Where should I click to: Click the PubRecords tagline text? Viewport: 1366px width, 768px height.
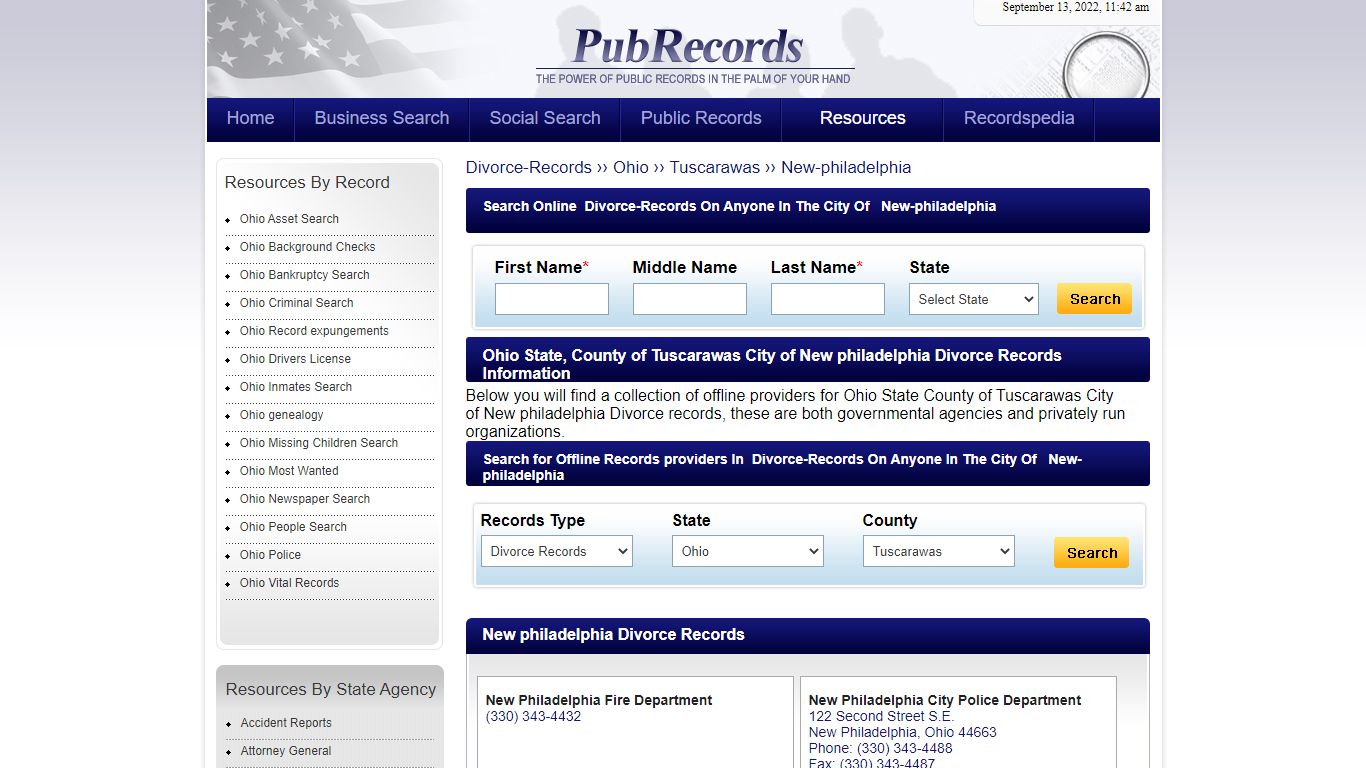pyautogui.click(x=693, y=79)
